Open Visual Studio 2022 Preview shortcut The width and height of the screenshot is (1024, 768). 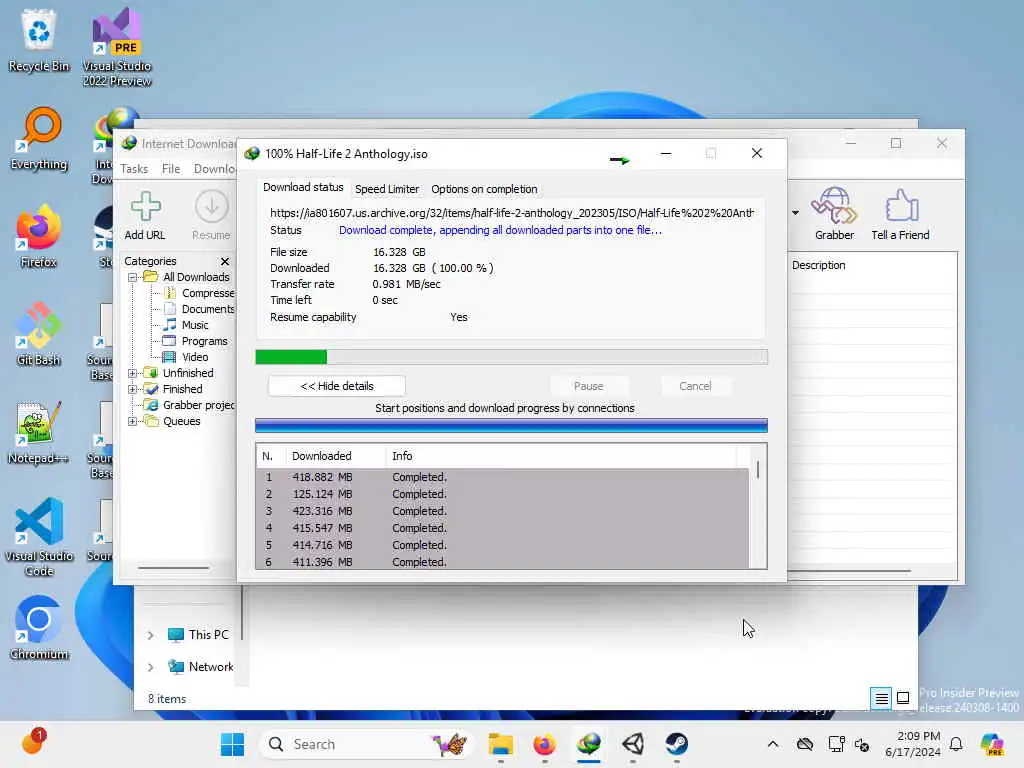[x=117, y=47]
